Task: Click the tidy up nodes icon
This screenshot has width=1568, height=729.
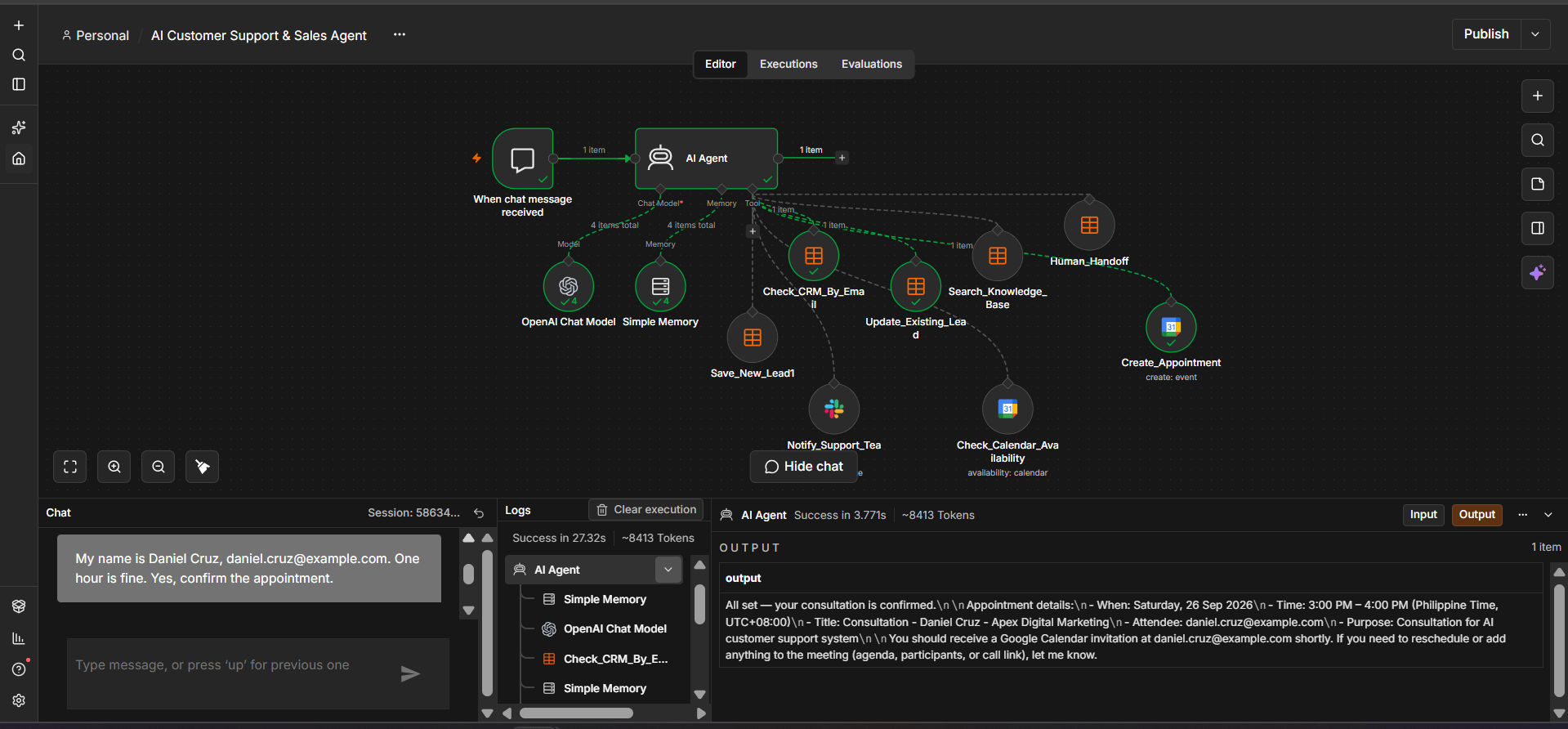Action: point(203,467)
